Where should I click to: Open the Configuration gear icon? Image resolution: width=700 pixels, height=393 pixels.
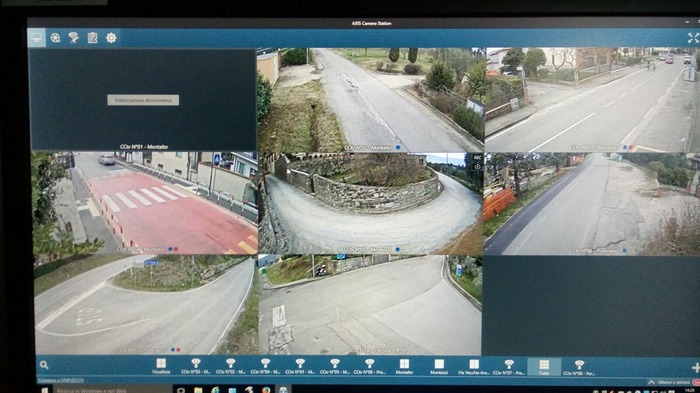[111, 38]
